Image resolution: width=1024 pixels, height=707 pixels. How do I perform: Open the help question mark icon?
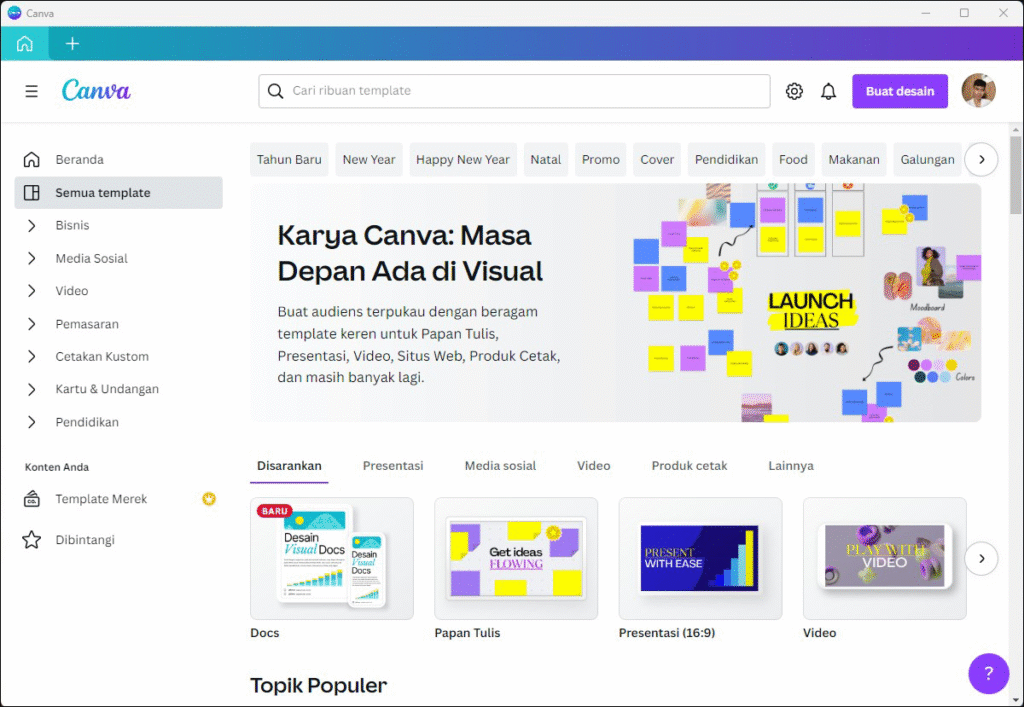tap(988, 673)
